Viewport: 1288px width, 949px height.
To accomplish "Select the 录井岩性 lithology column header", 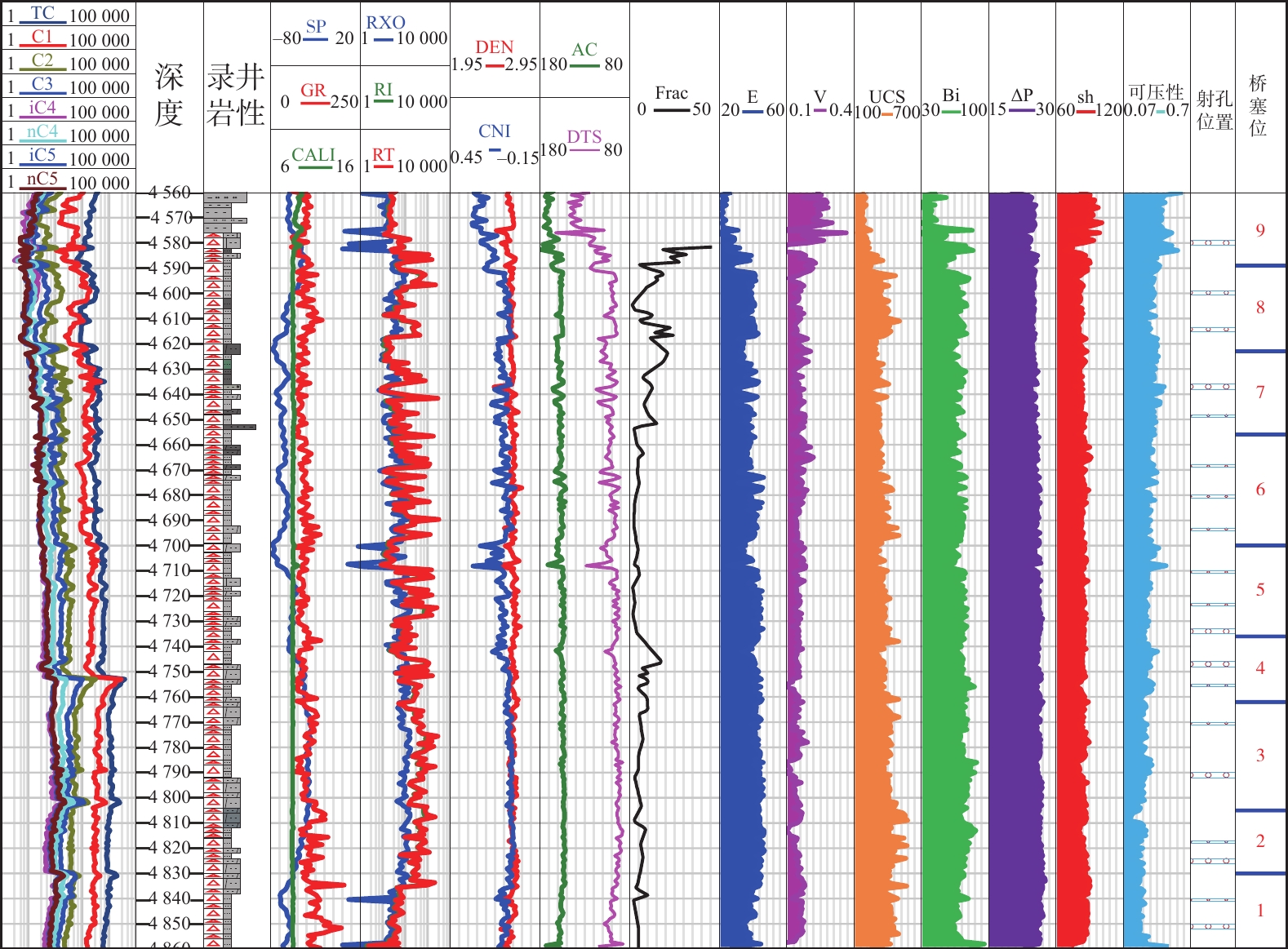I will [236, 95].
